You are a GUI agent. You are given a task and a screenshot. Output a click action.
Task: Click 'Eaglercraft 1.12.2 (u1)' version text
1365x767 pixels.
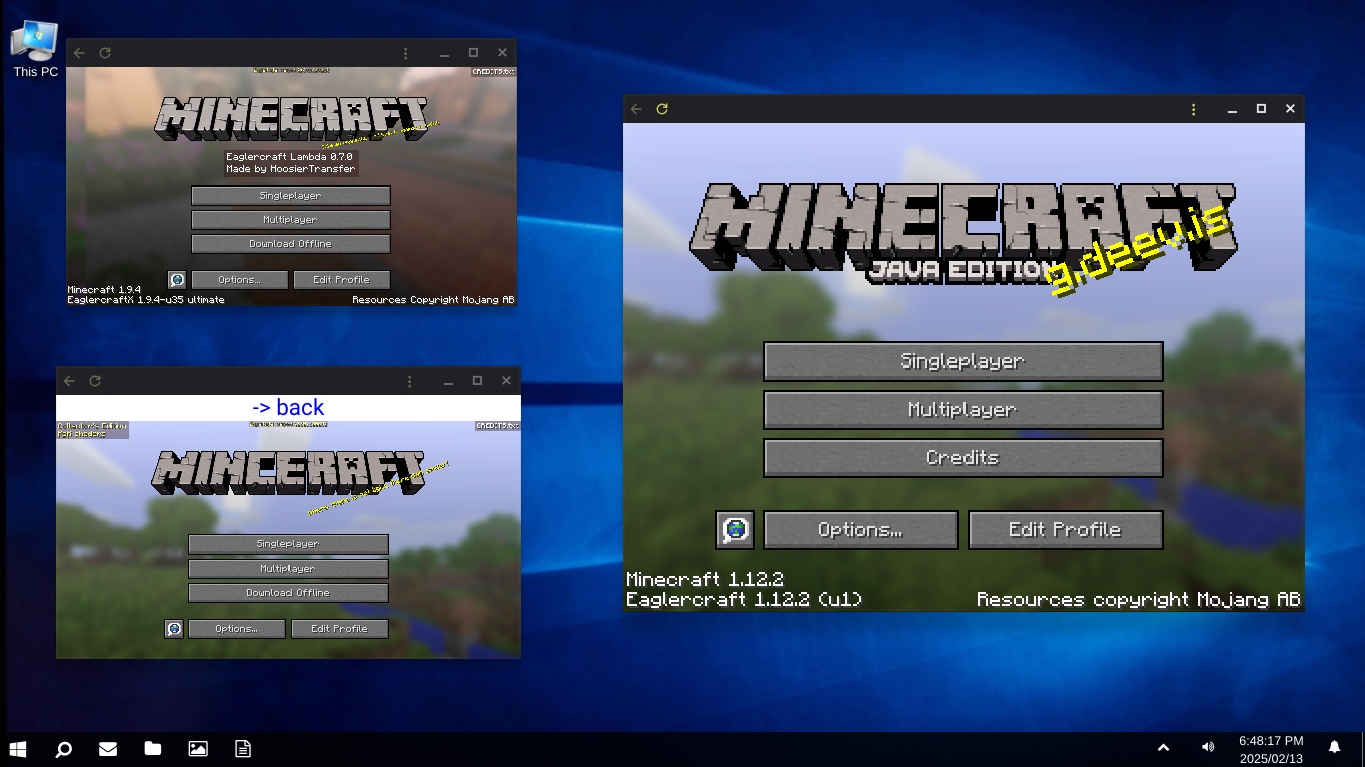tap(744, 600)
